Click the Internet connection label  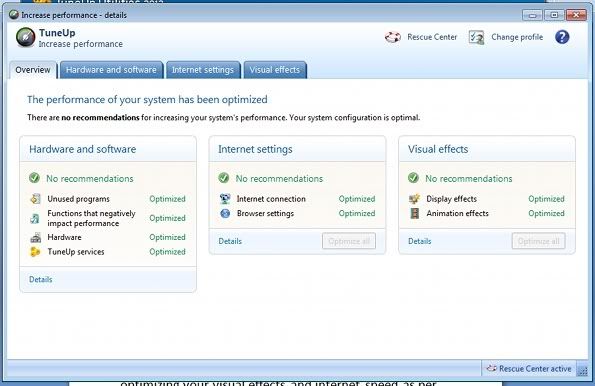tap(271, 199)
